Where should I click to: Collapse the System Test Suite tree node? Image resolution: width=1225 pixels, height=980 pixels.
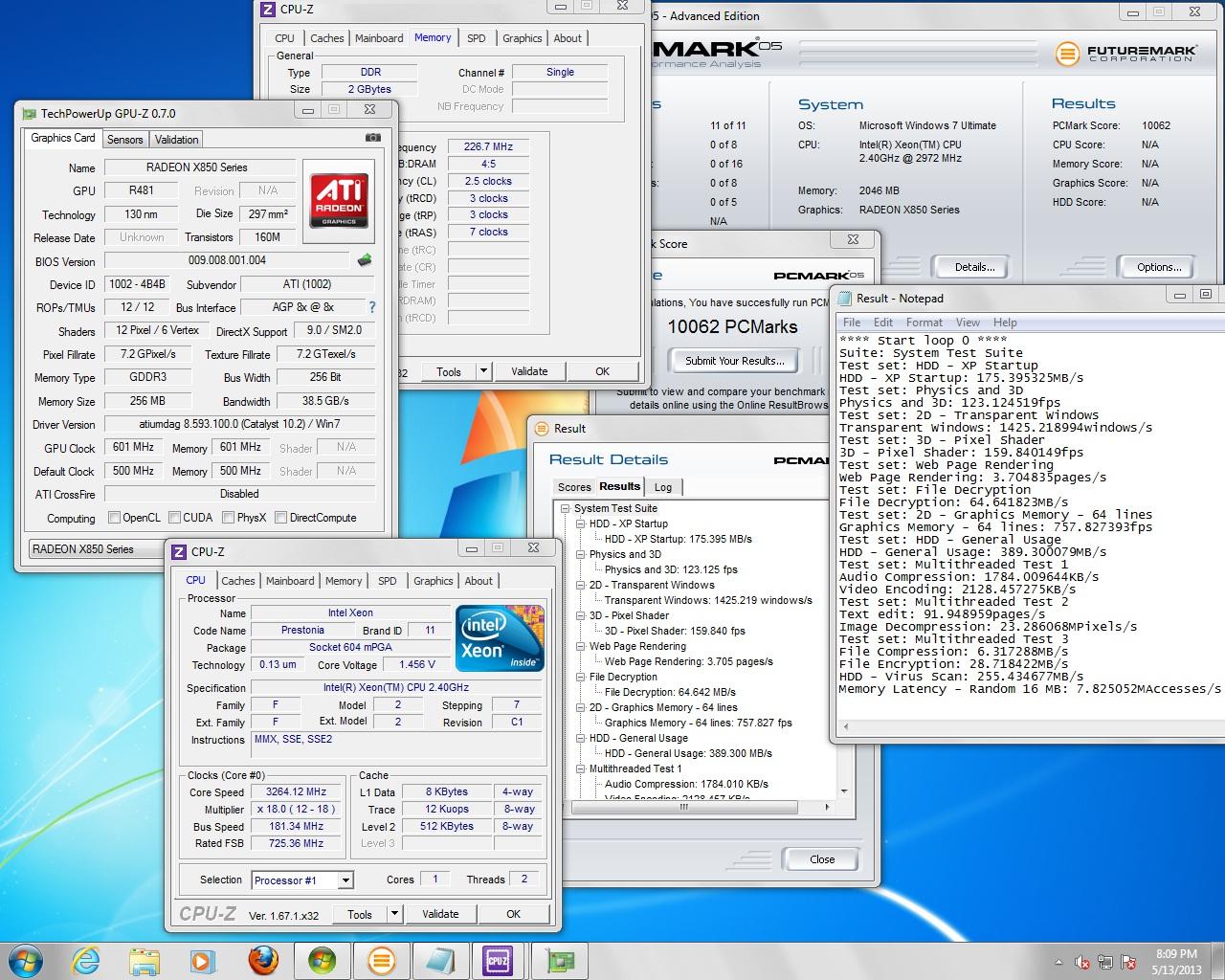566,508
